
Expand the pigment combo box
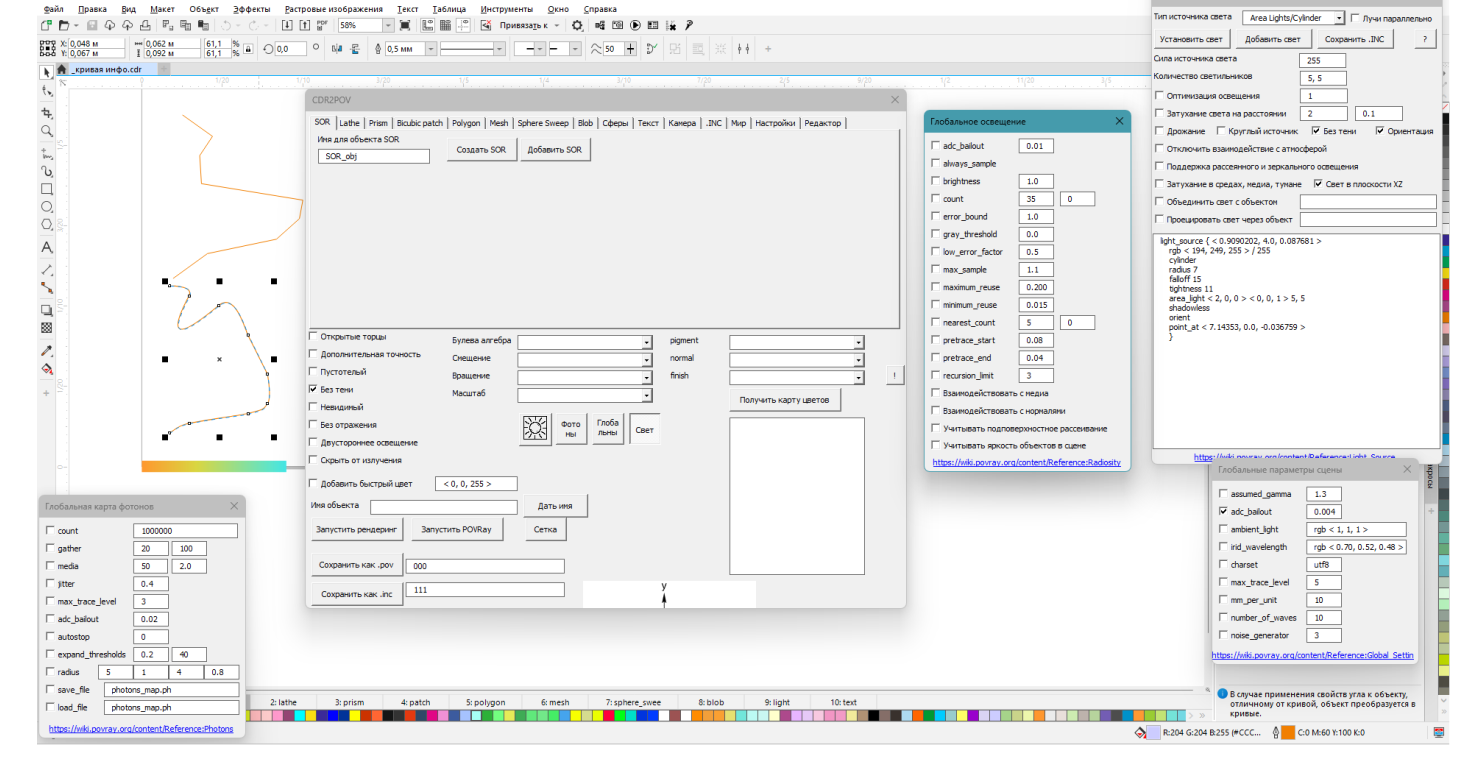pyautogui.click(x=858, y=342)
